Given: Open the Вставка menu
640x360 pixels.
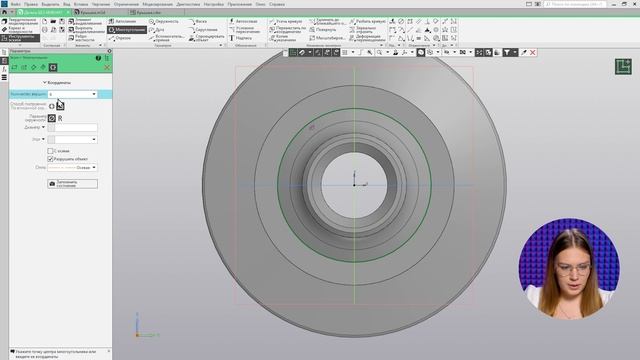Looking at the screenshot, I should (x=81, y=4).
